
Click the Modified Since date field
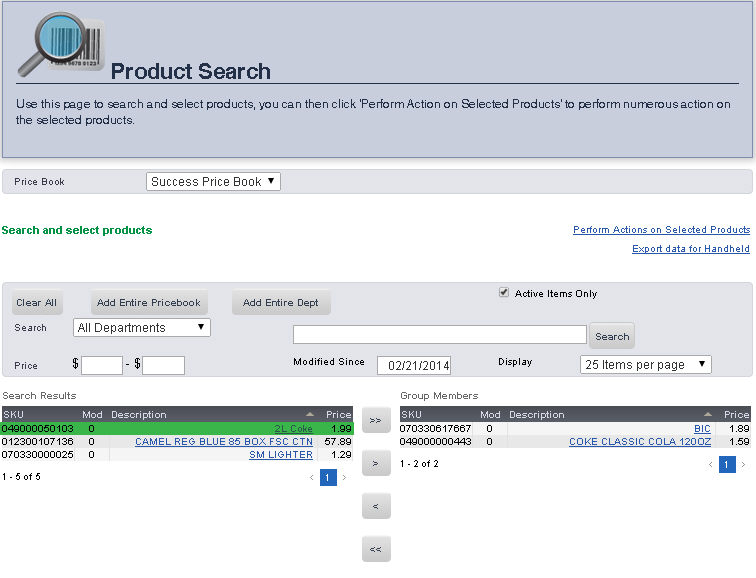[x=414, y=365]
